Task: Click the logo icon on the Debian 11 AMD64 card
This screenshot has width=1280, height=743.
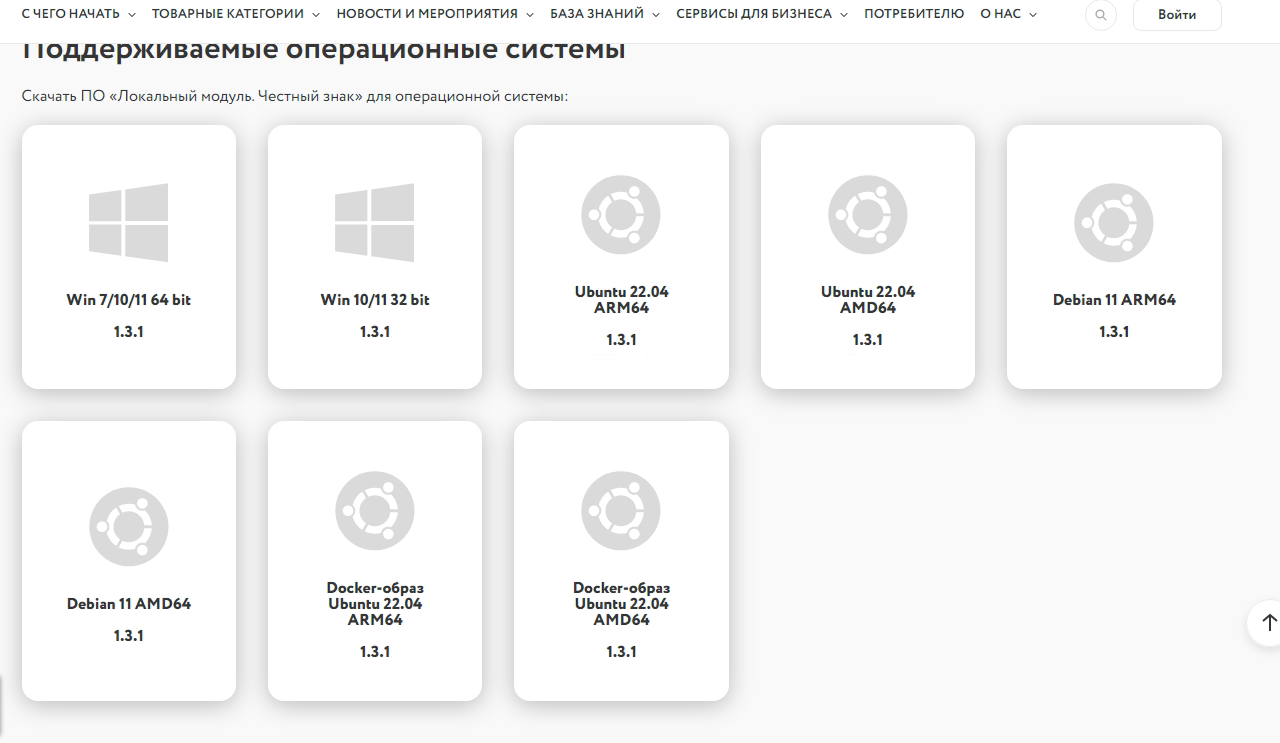Action: (x=128, y=526)
